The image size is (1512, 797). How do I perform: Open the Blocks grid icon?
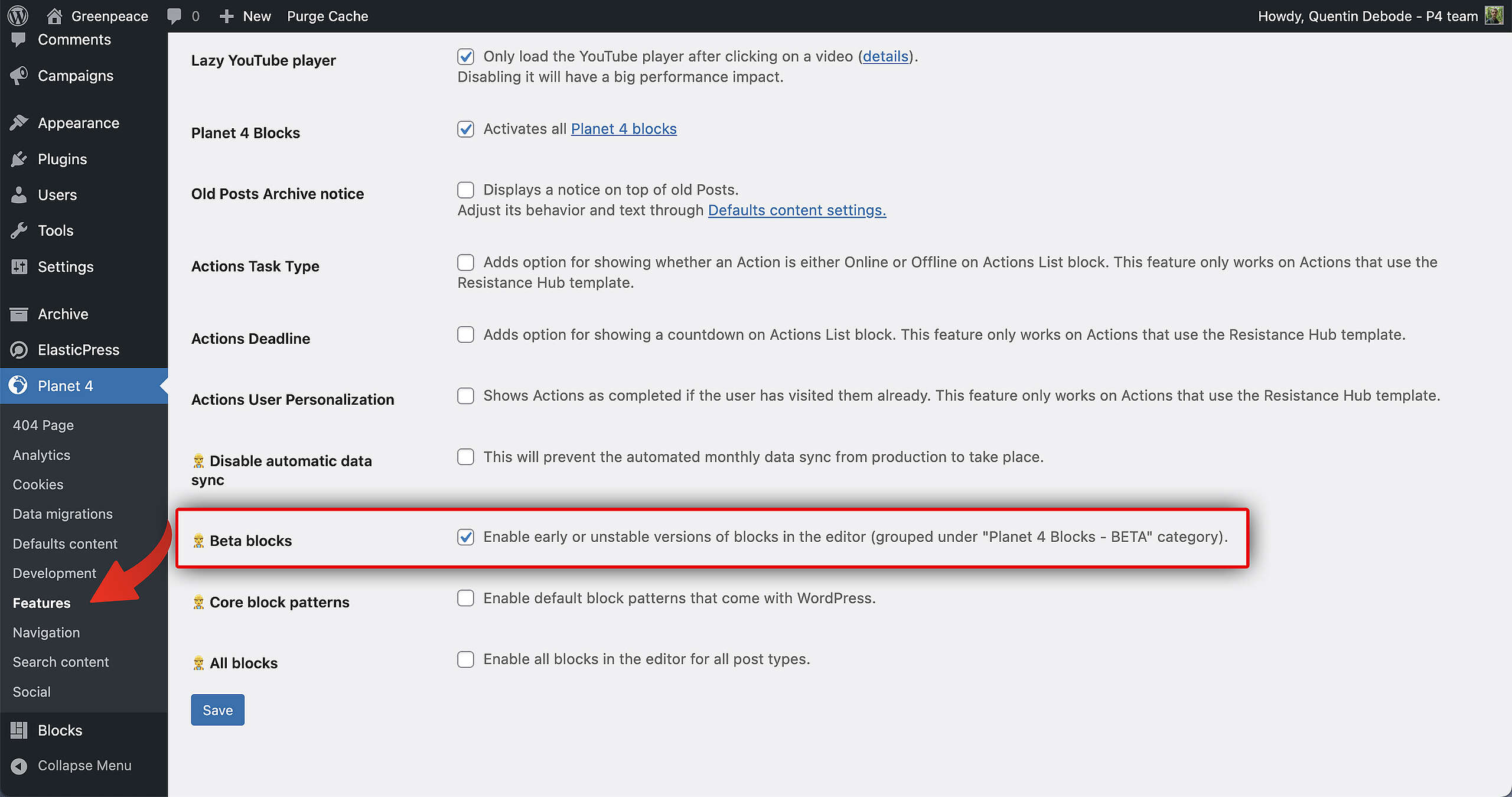point(19,730)
